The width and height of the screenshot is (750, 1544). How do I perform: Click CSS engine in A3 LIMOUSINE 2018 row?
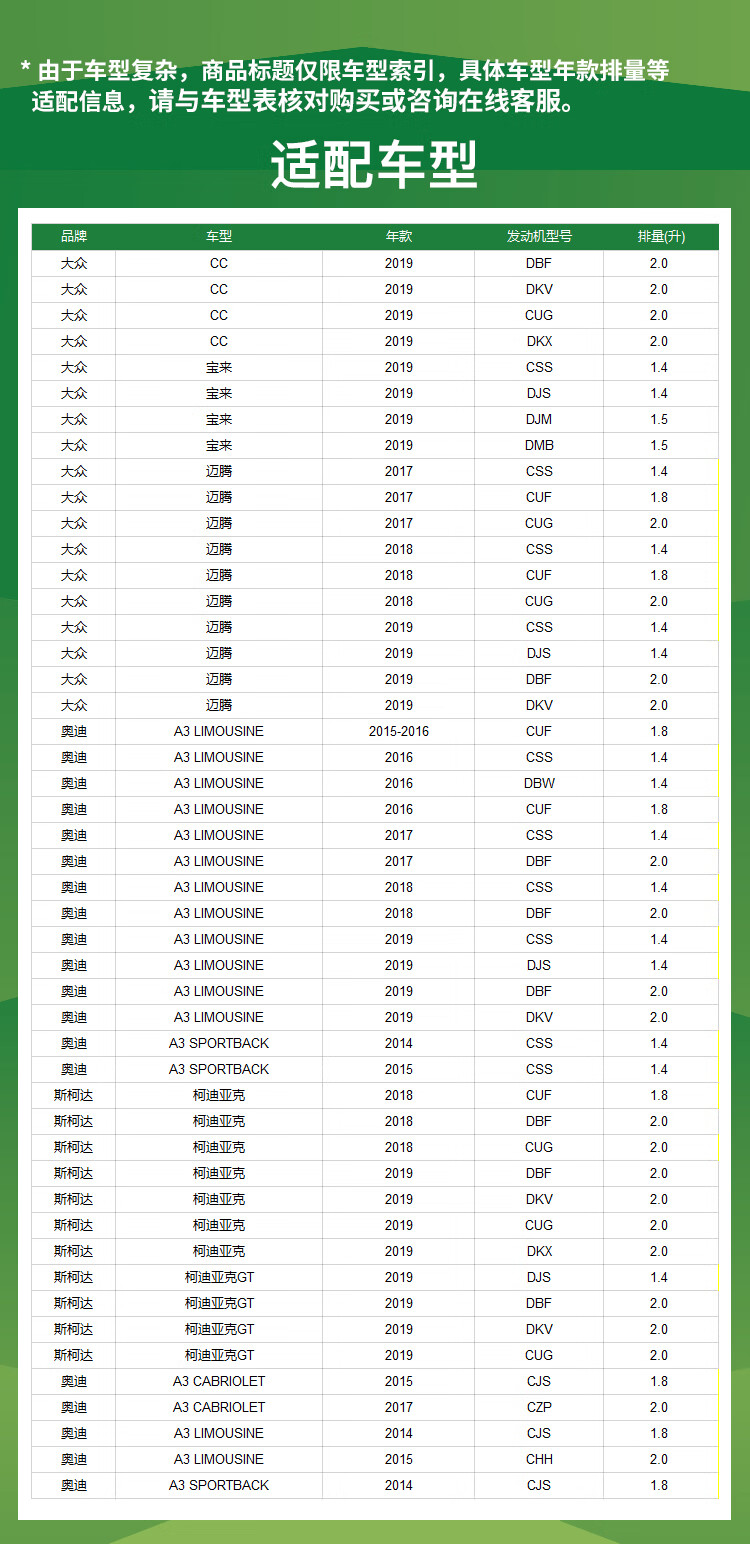click(x=539, y=887)
